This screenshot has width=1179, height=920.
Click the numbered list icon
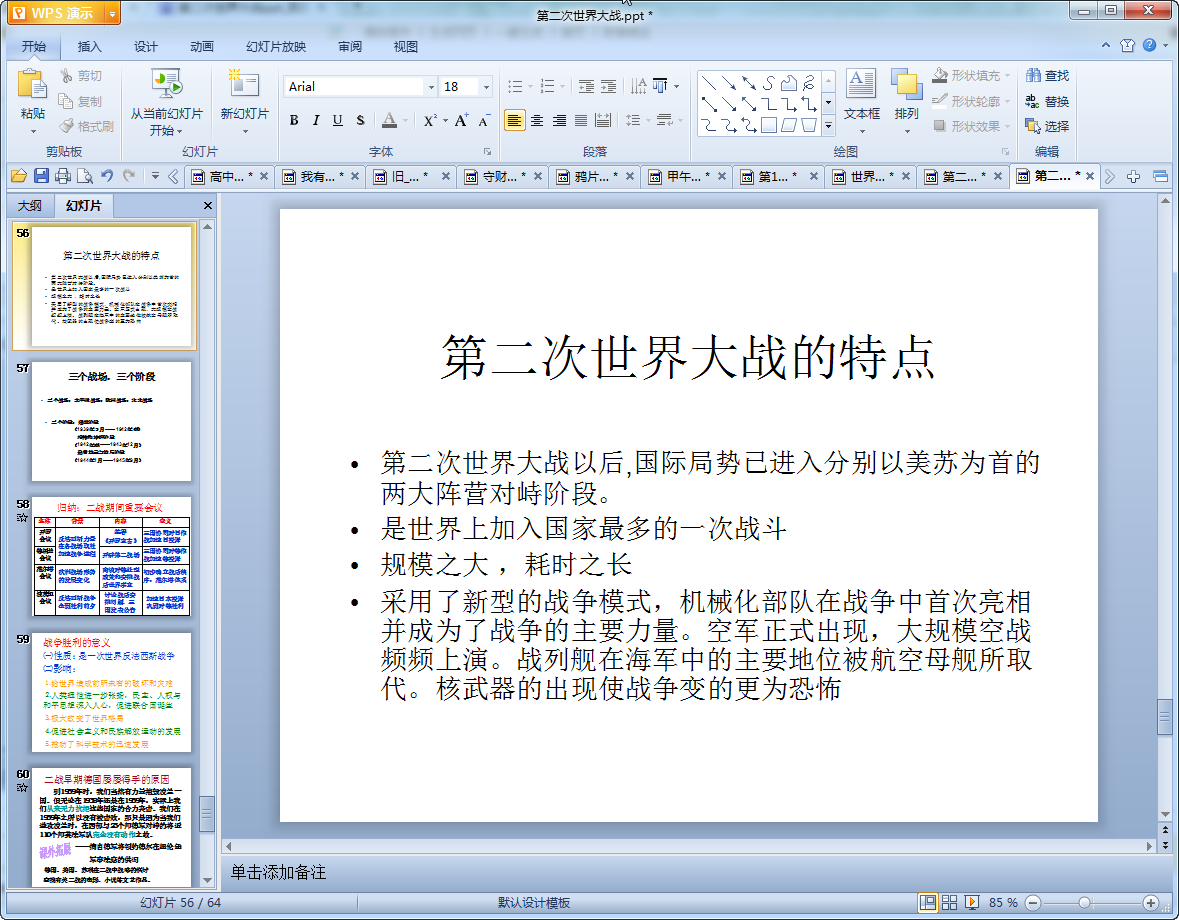(x=547, y=86)
